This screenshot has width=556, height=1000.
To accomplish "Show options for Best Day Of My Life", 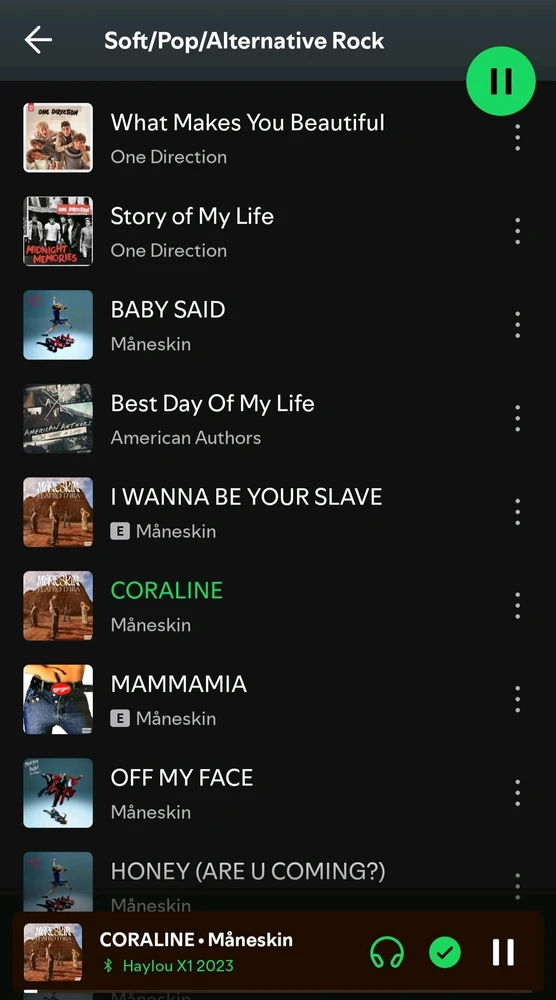I will [517, 418].
